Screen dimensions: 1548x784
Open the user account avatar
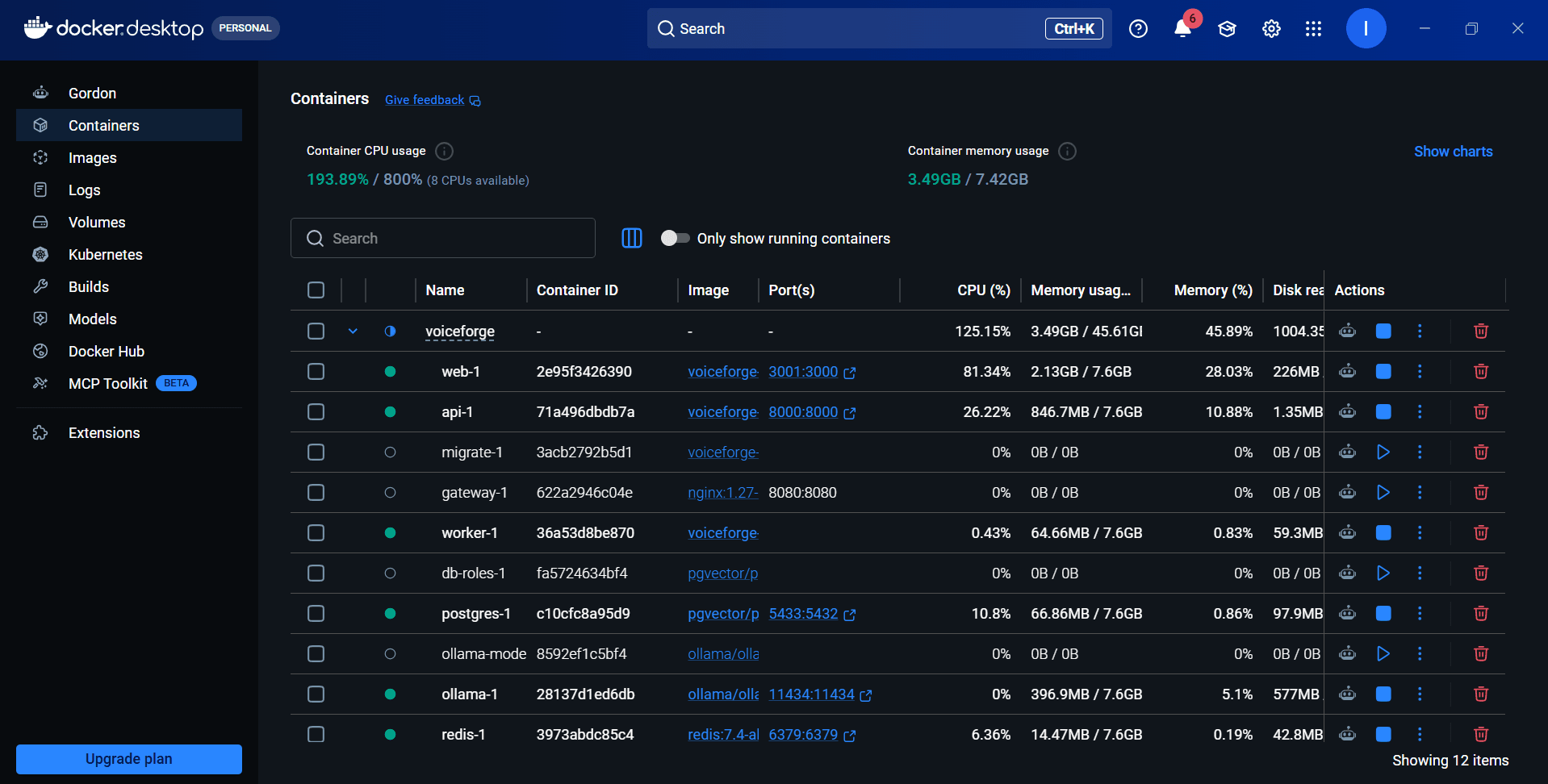tap(1366, 28)
